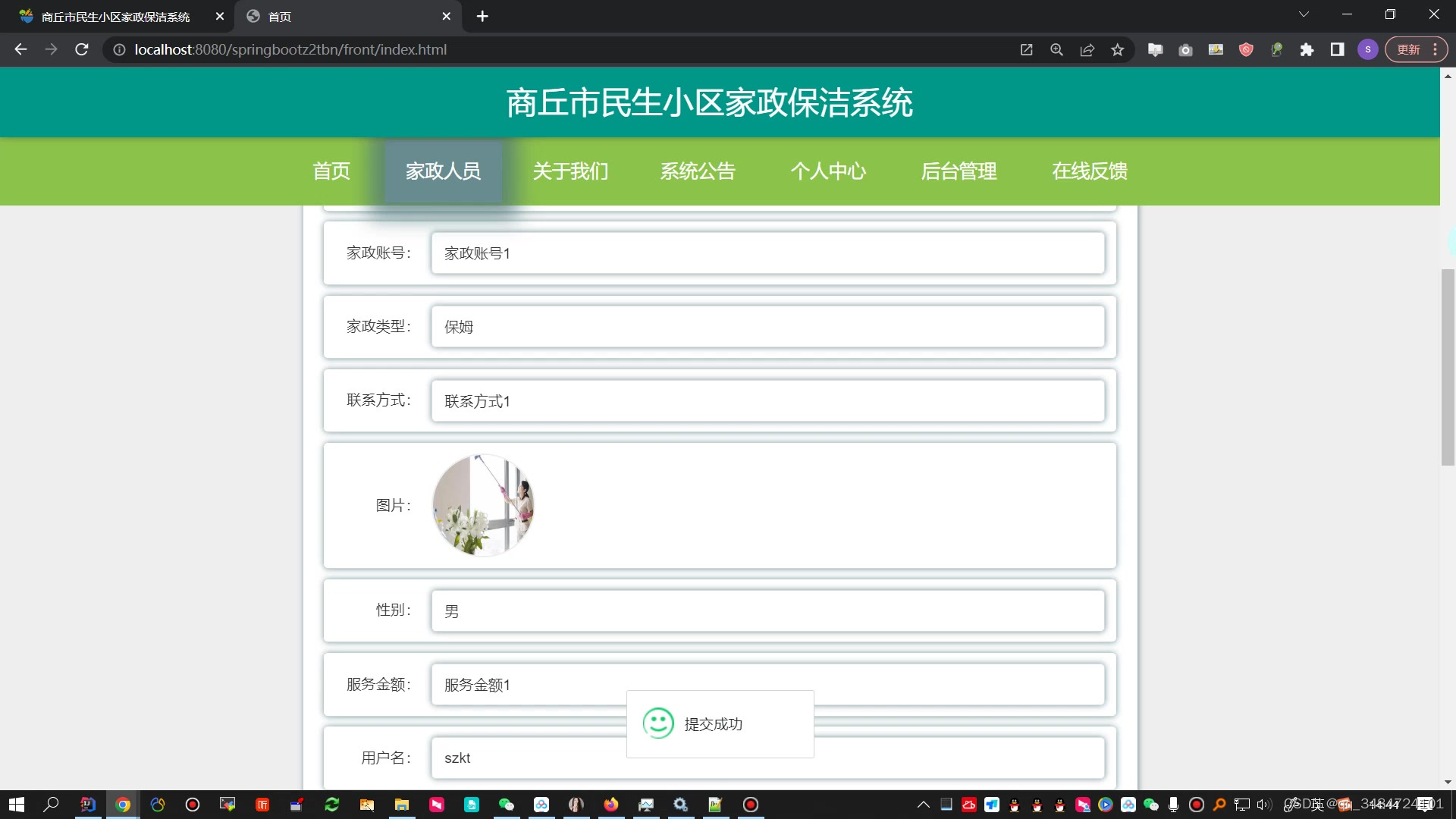
Task: Click the 后台管理 link
Action: 959,171
